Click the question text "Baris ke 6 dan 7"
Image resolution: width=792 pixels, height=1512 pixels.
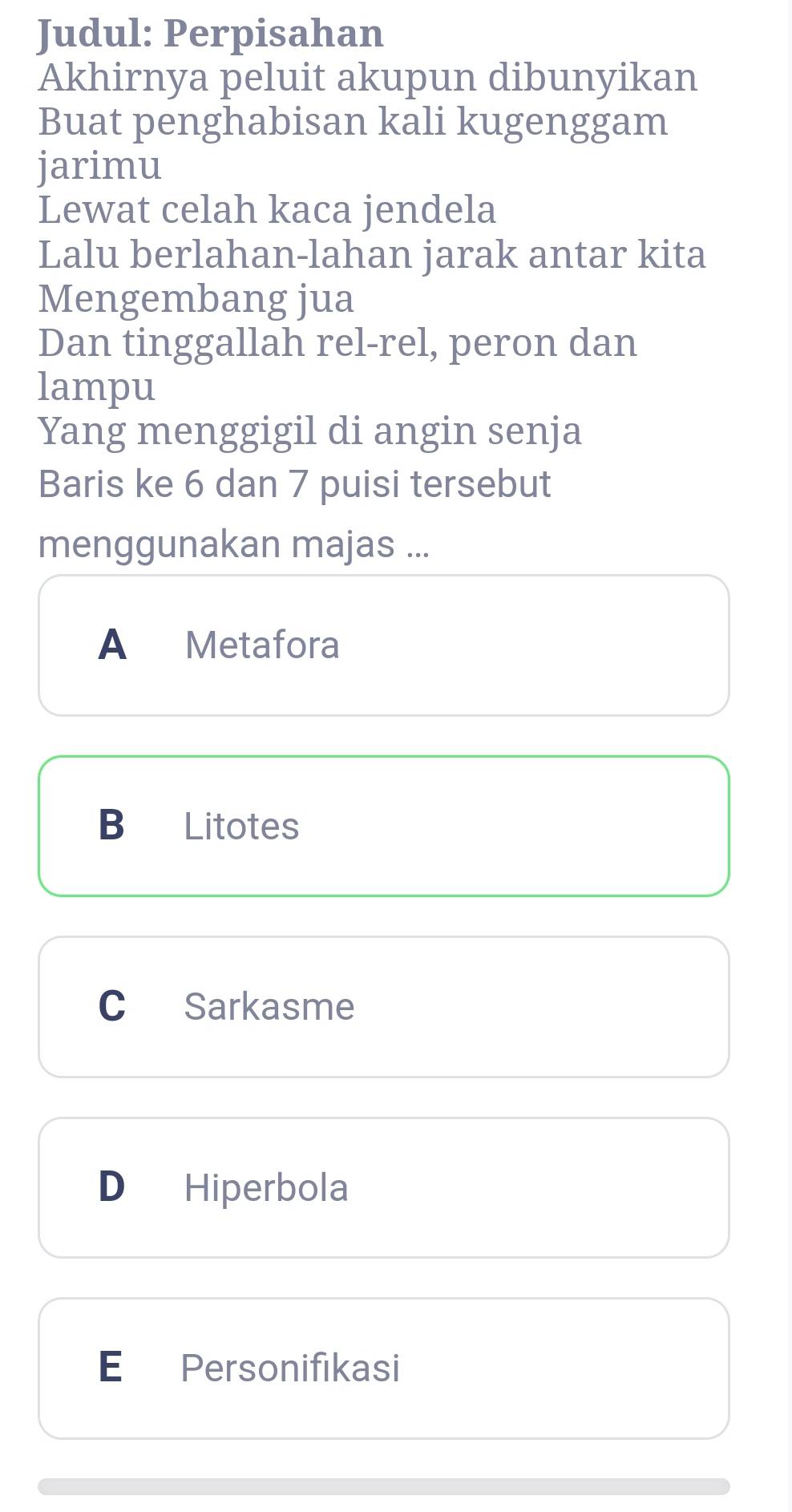click(x=294, y=484)
